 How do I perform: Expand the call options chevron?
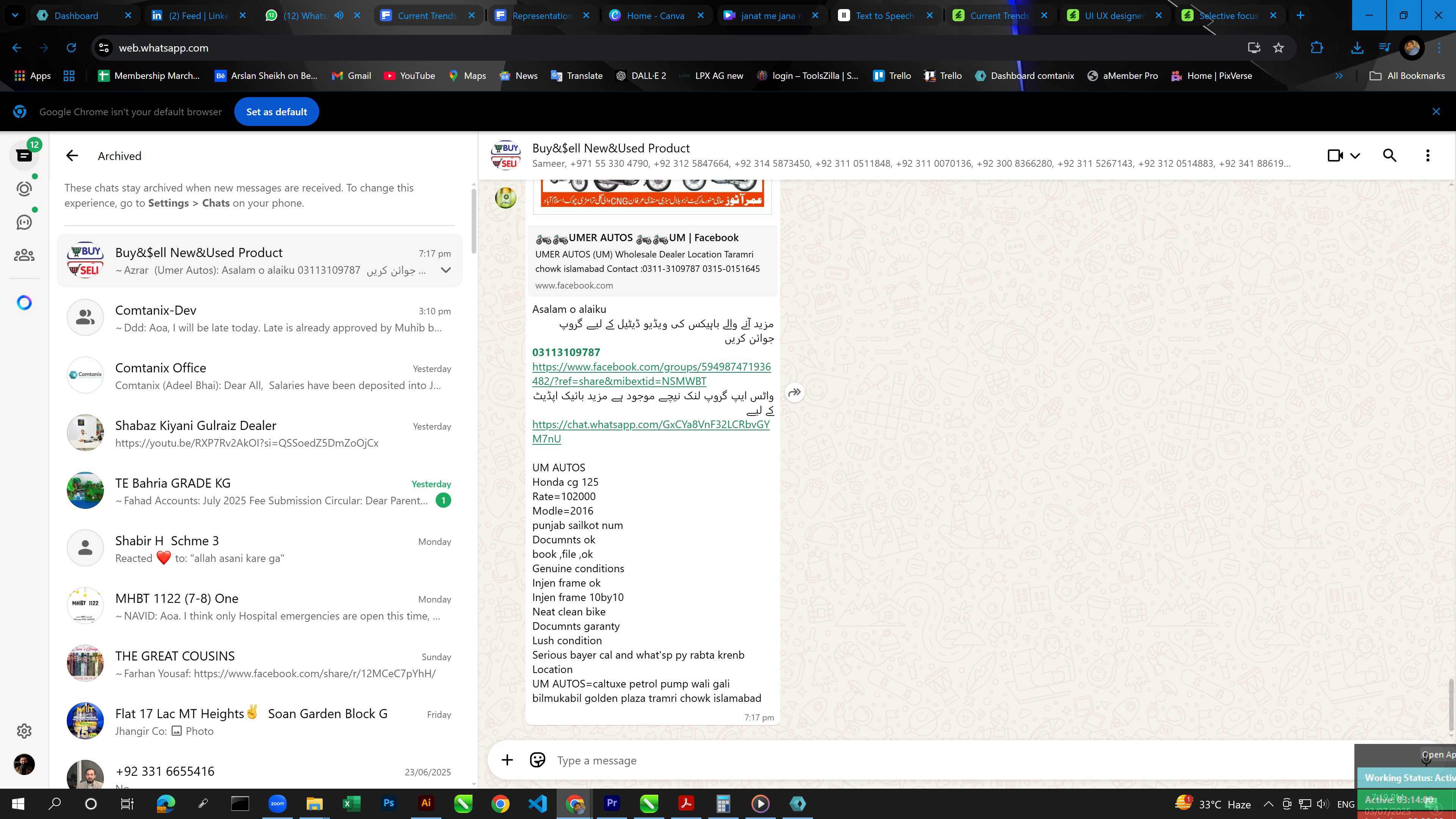(x=1355, y=155)
